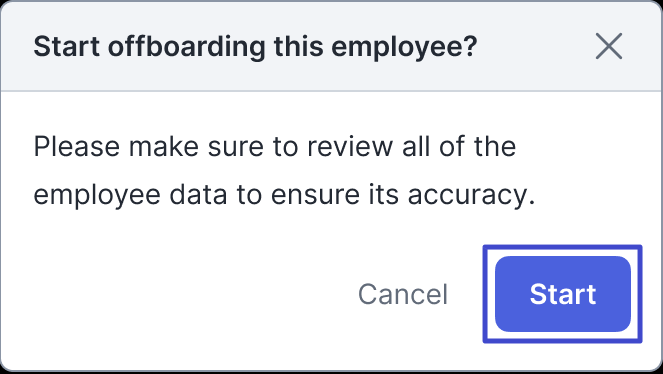This screenshot has width=663, height=374.
Task: Dismiss the dialog using the X icon
Action: [x=609, y=46]
